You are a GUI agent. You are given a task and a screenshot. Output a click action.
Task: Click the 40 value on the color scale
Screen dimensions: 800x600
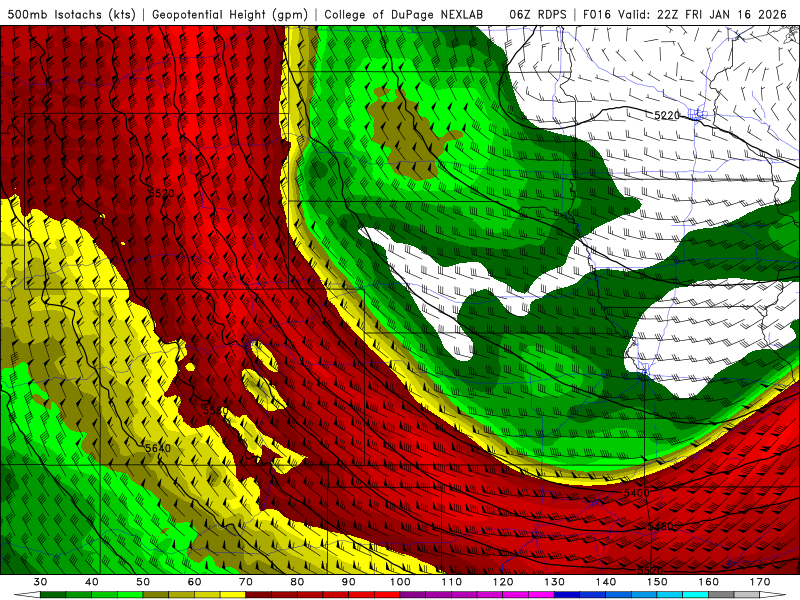(x=92, y=582)
